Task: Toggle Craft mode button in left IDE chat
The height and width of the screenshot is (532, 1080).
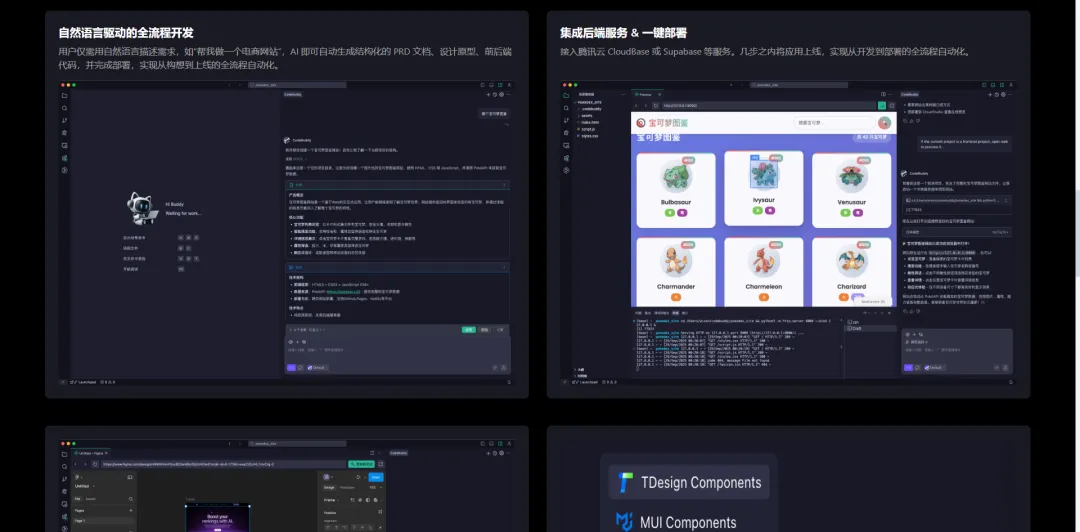Action: [x=291, y=367]
